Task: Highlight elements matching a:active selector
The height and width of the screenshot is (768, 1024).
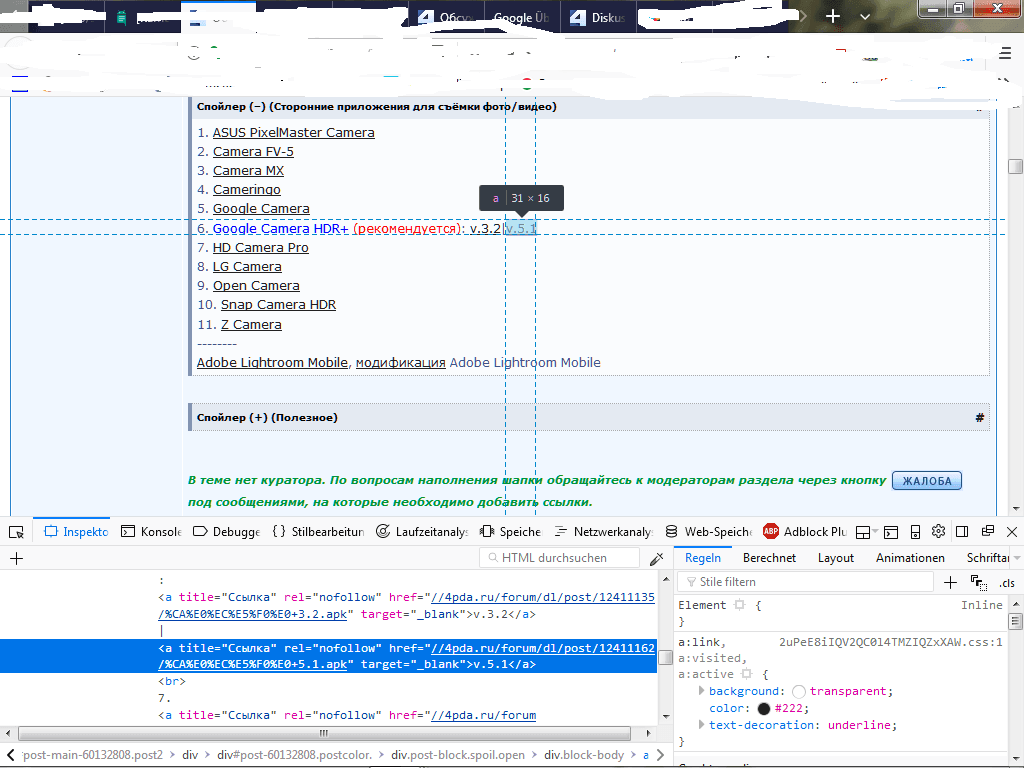Action: click(x=746, y=674)
